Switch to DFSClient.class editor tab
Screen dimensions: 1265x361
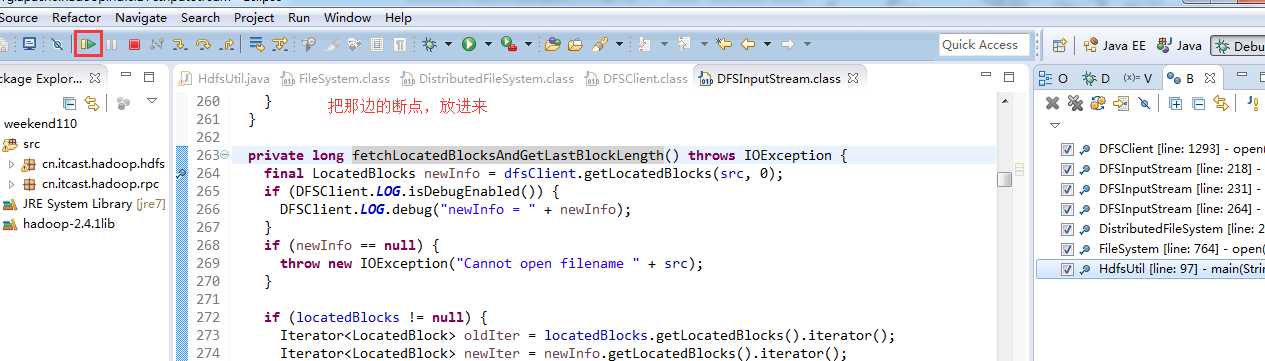[636, 78]
